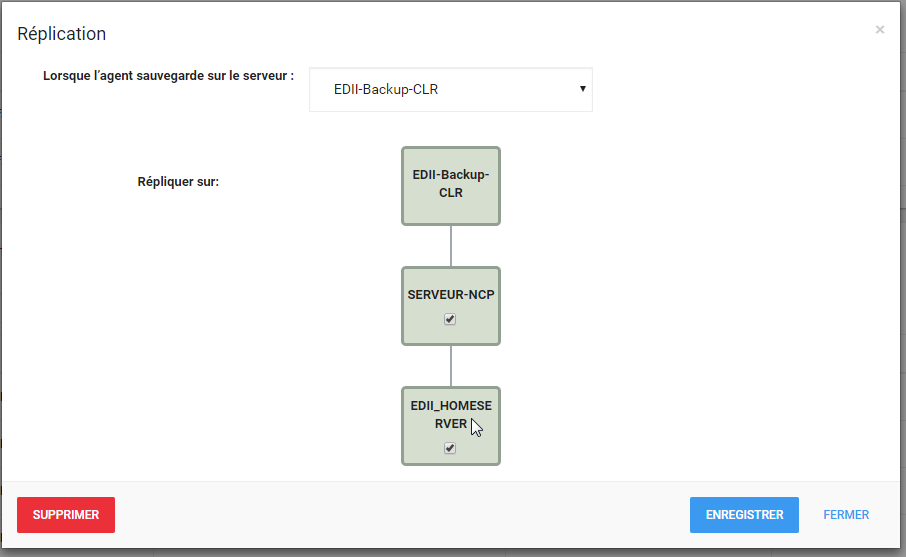
Task: Select the SERVEUR-NCP node label
Action: pos(451,295)
